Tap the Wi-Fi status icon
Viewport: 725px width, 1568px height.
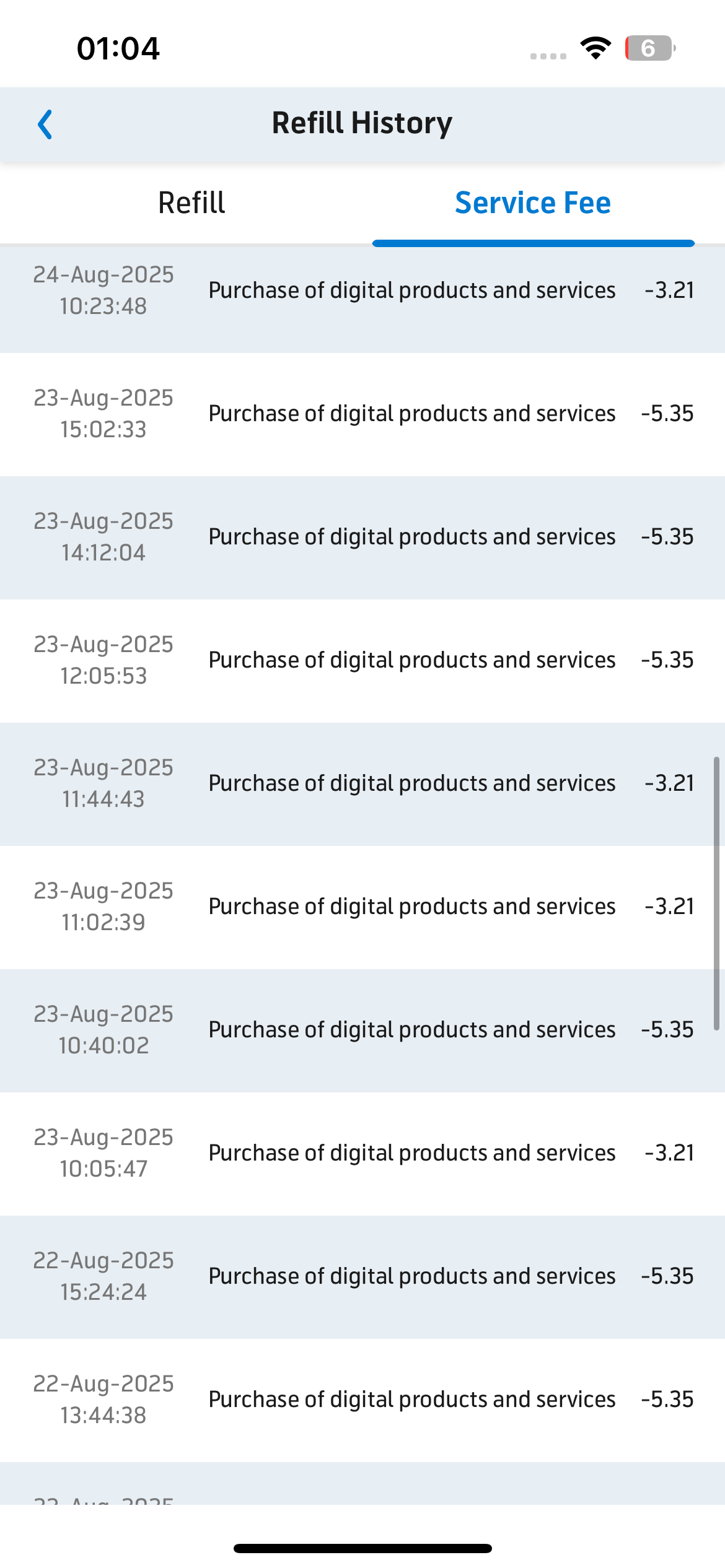point(595,48)
